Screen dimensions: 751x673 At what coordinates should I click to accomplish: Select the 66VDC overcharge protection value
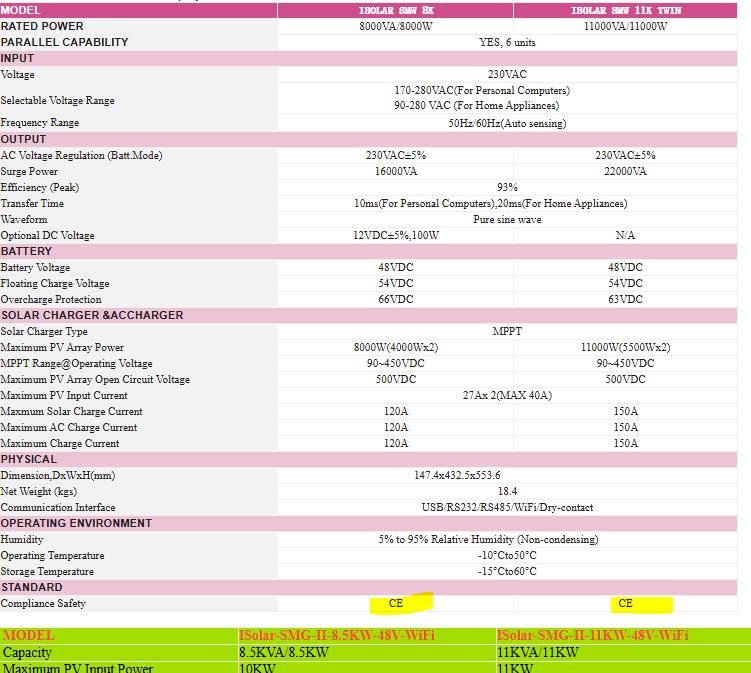396,299
